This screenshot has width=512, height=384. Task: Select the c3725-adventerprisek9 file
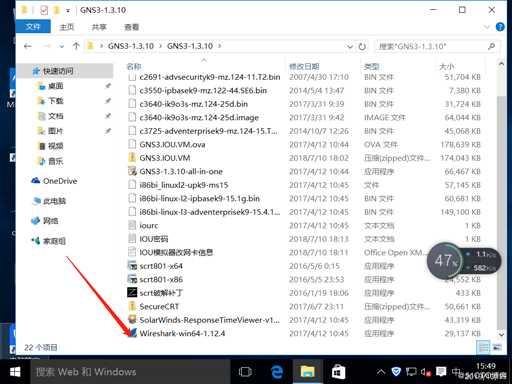(208, 131)
